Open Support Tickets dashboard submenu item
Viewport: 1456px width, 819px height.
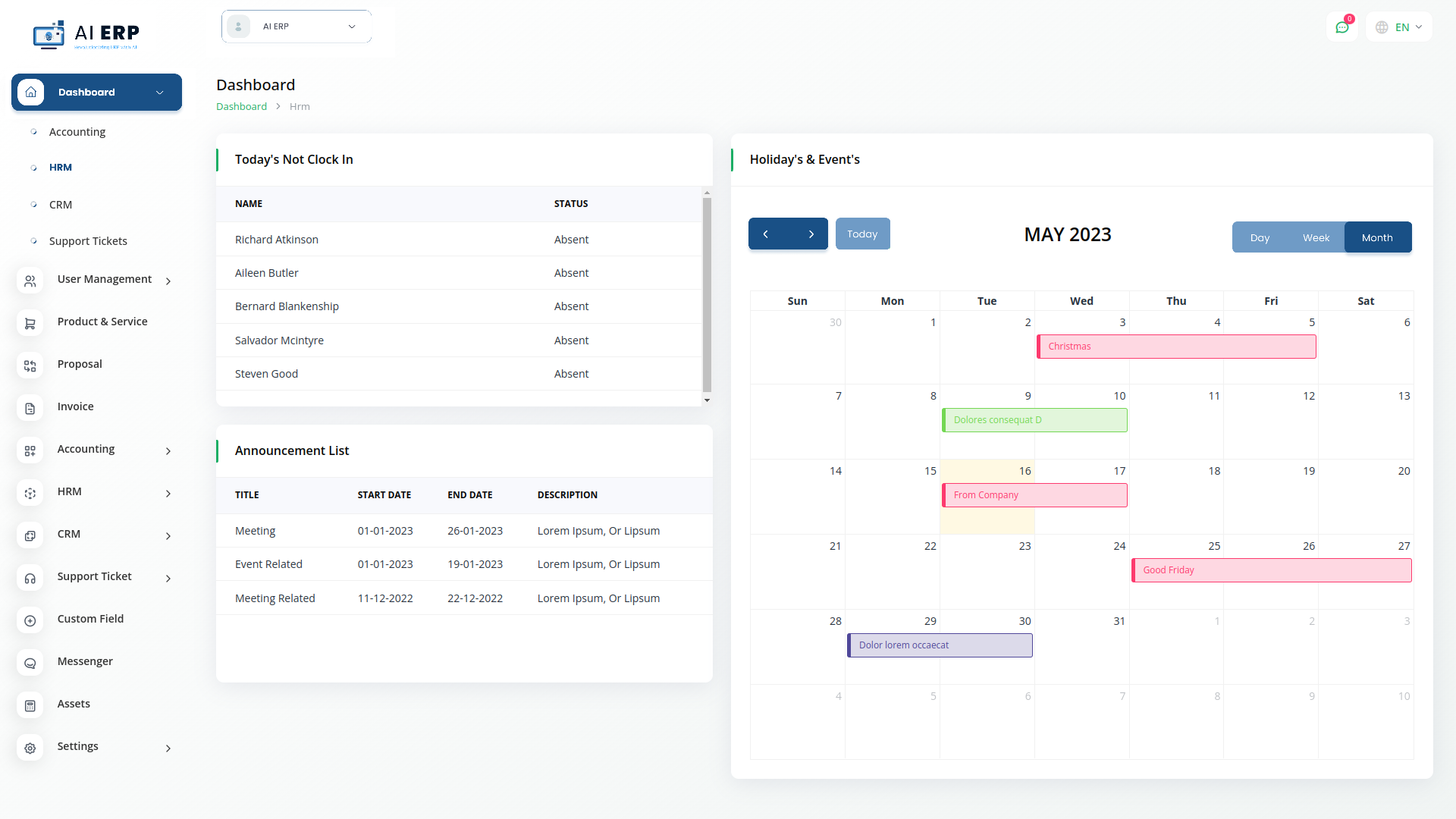click(x=88, y=241)
